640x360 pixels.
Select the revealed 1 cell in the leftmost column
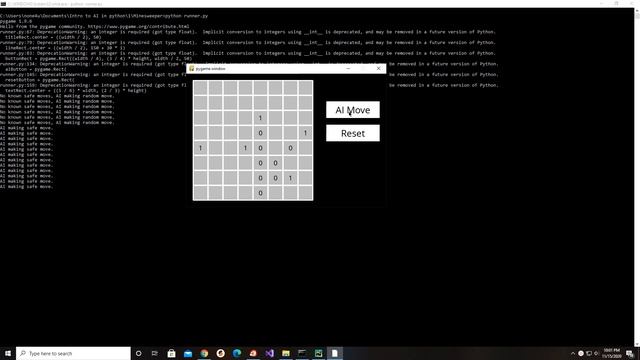pos(200,148)
